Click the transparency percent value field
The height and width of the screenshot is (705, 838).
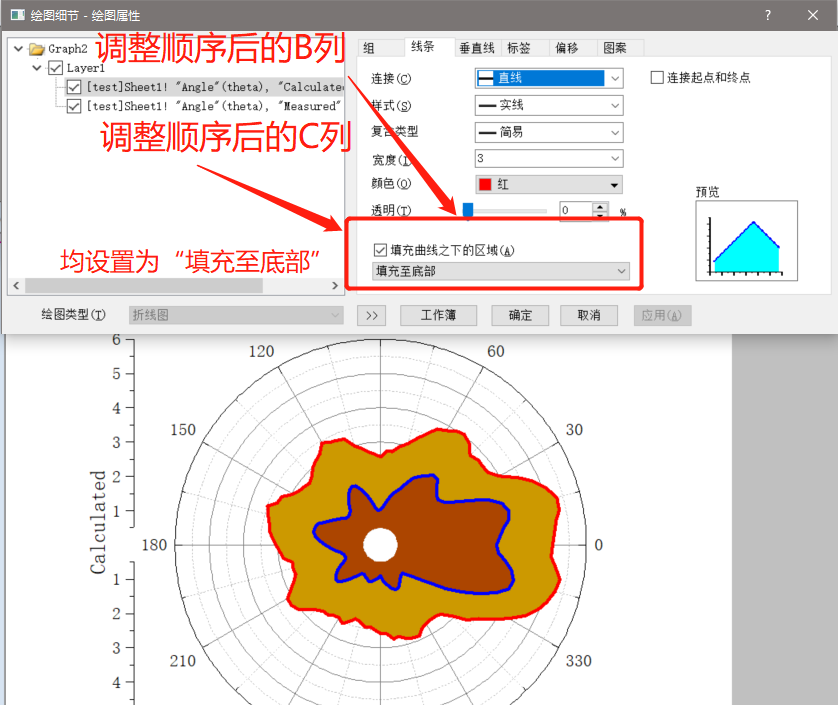pyautogui.click(x=576, y=210)
